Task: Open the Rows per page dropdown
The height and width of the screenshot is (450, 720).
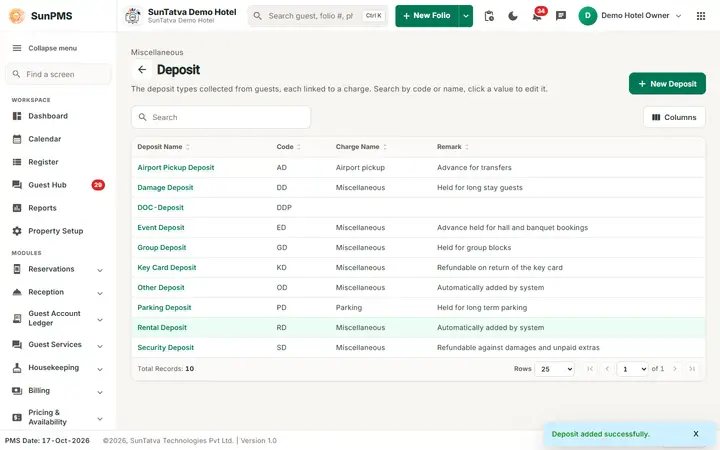Action: (x=554, y=369)
